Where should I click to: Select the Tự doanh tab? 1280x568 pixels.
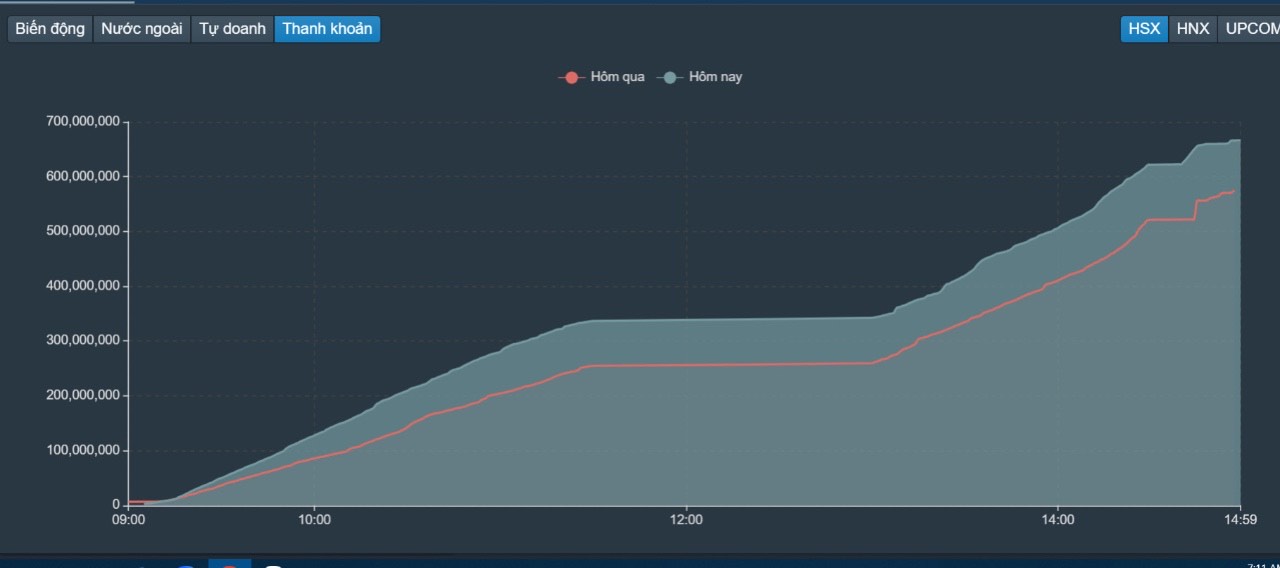coord(232,29)
